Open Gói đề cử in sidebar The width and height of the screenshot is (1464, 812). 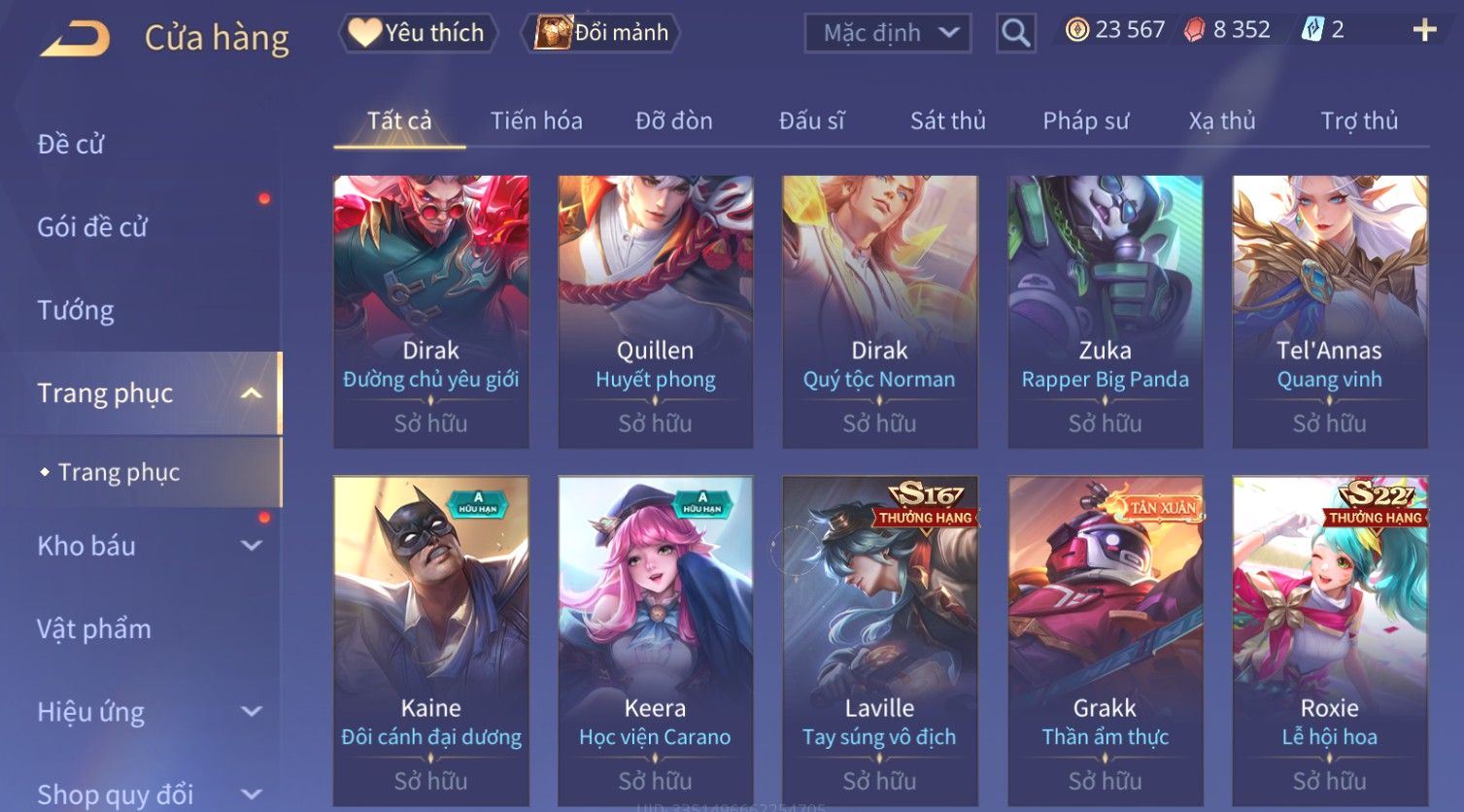click(x=92, y=227)
